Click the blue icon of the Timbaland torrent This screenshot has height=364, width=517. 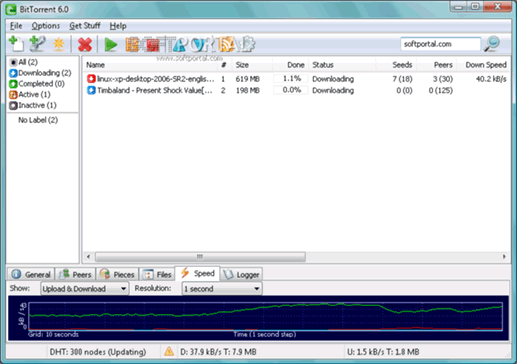click(x=91, y=90)
